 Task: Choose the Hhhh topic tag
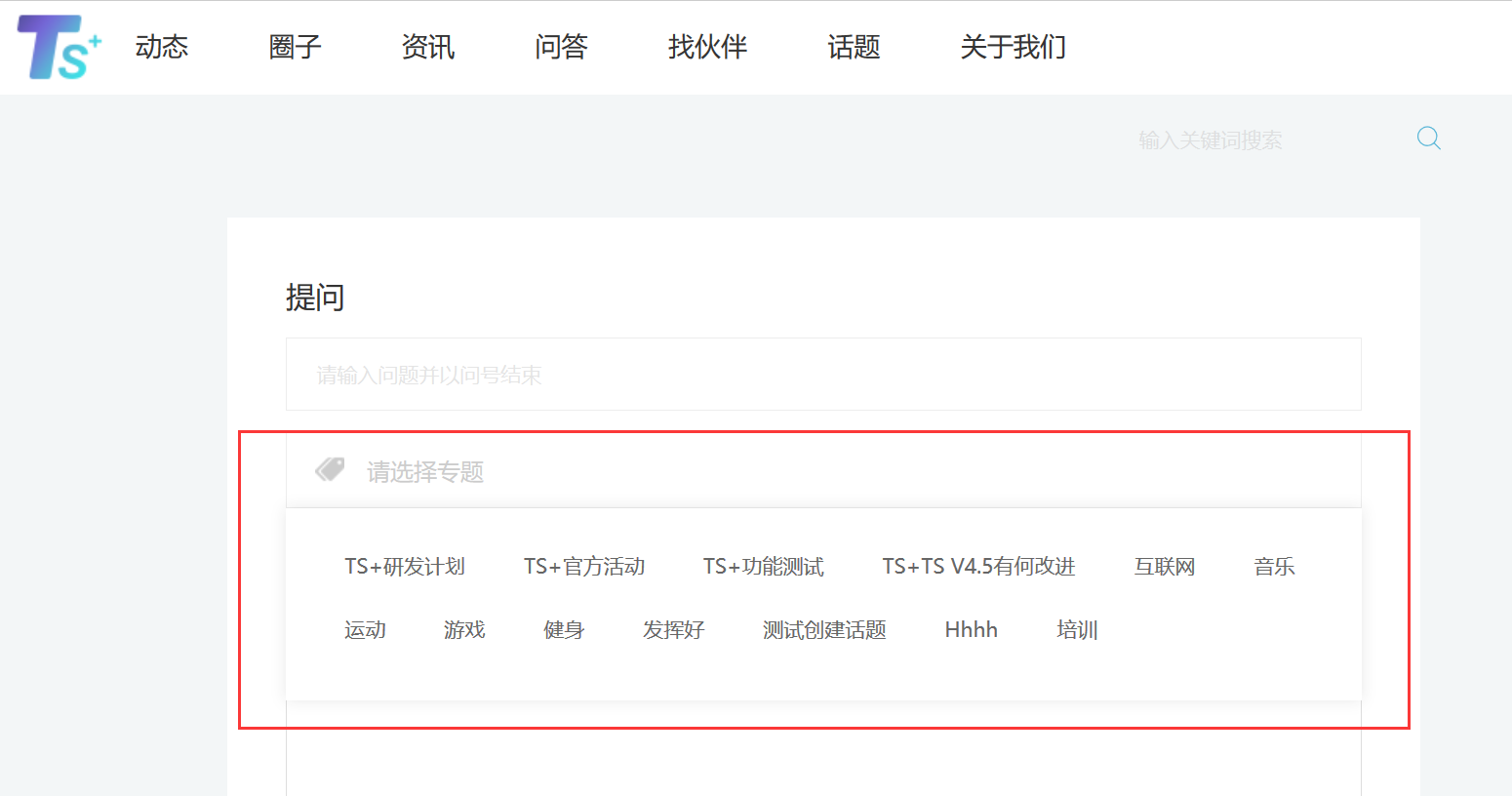(972, 630)
